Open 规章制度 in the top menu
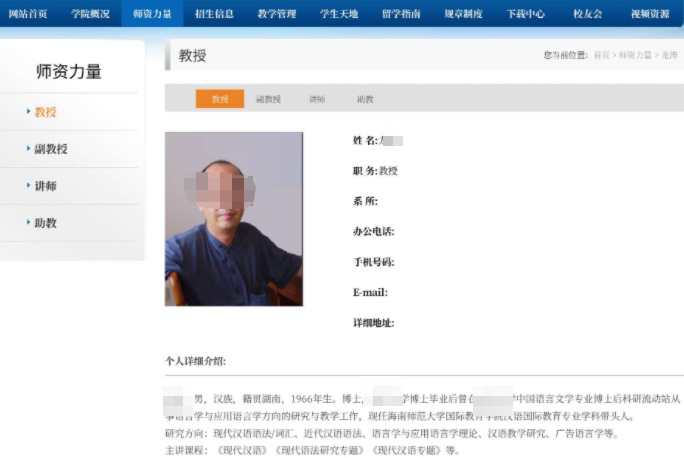 463,14
